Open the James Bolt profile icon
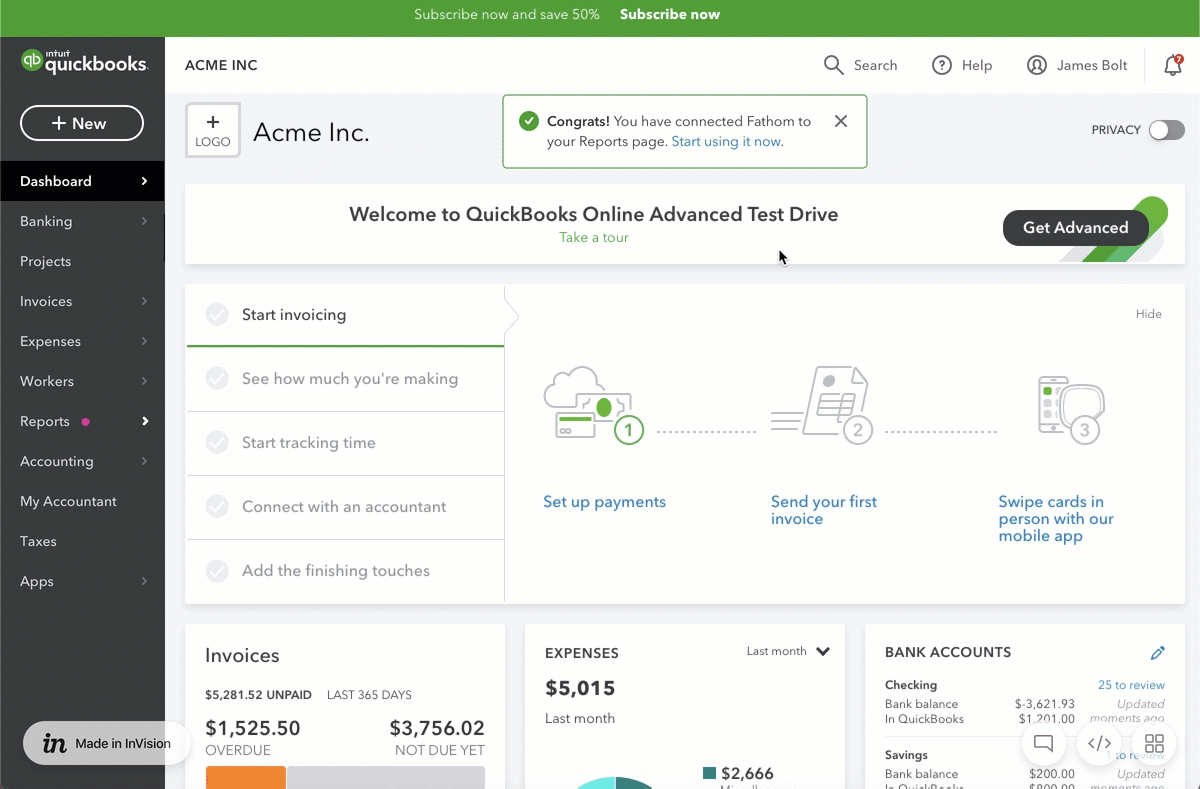1200x789 pixels. tap(1037, 65)
